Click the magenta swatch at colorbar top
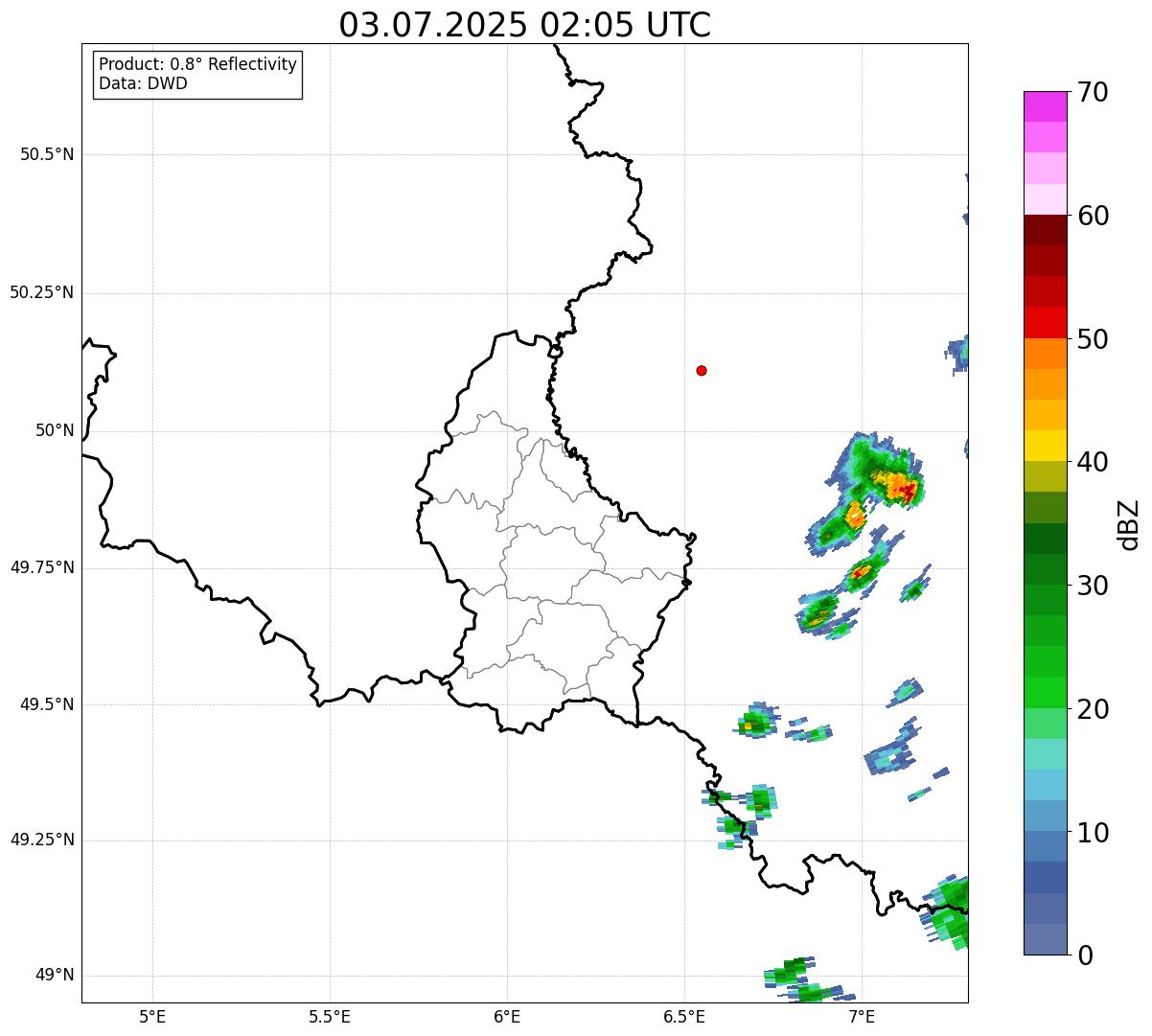 coord(1045,106)
